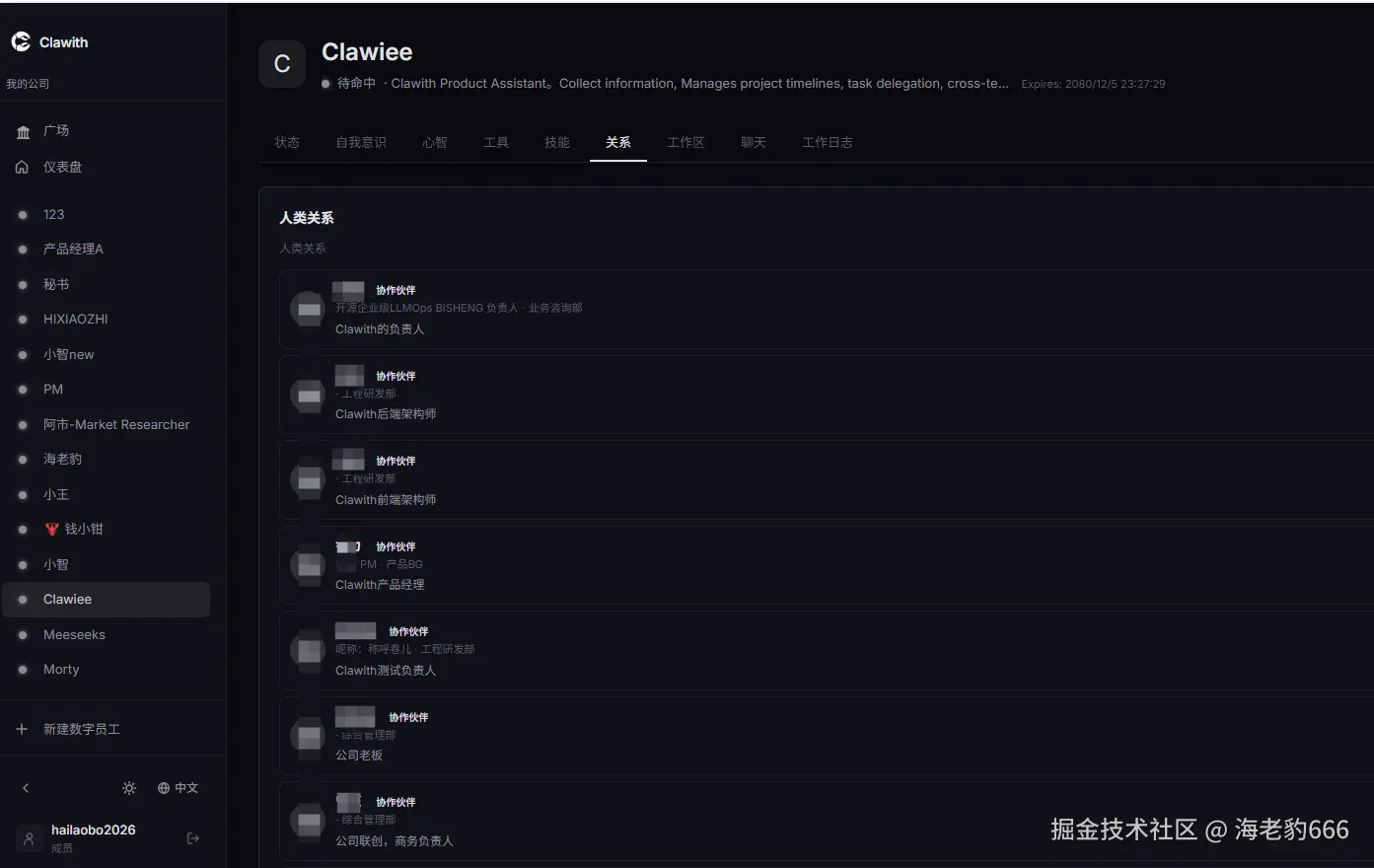Viewport: 1374px width, 868px height.
Task: Select agent 123 in sidebar
Action: [x=106, y=214]
